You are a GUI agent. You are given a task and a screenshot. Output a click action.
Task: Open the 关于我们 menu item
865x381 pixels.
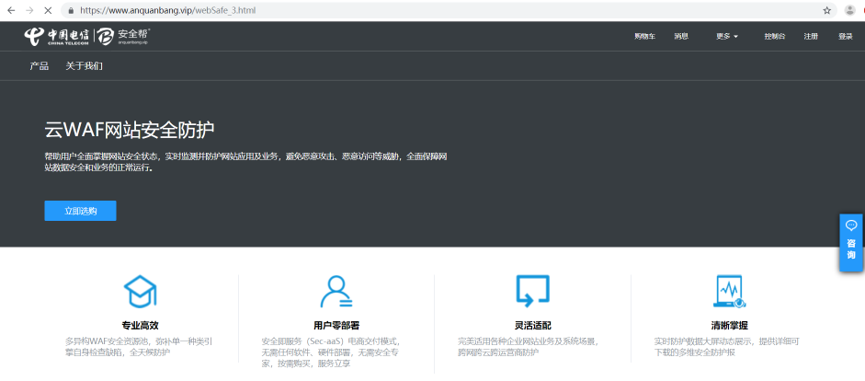pyautogui.click(x=84, y=66)
